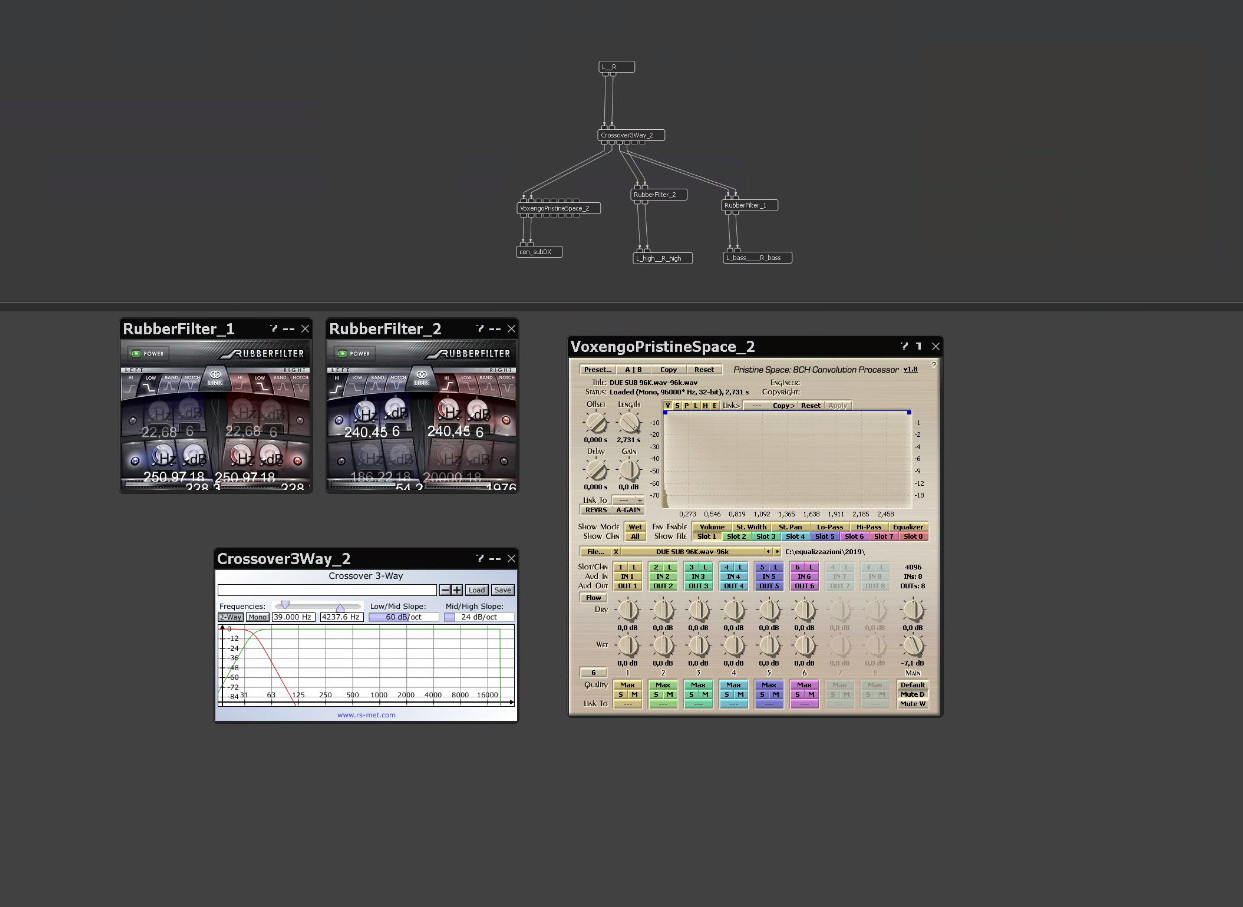
Task: Click Link icon in RubberFilter_2
Action: [x=421, y=380]
